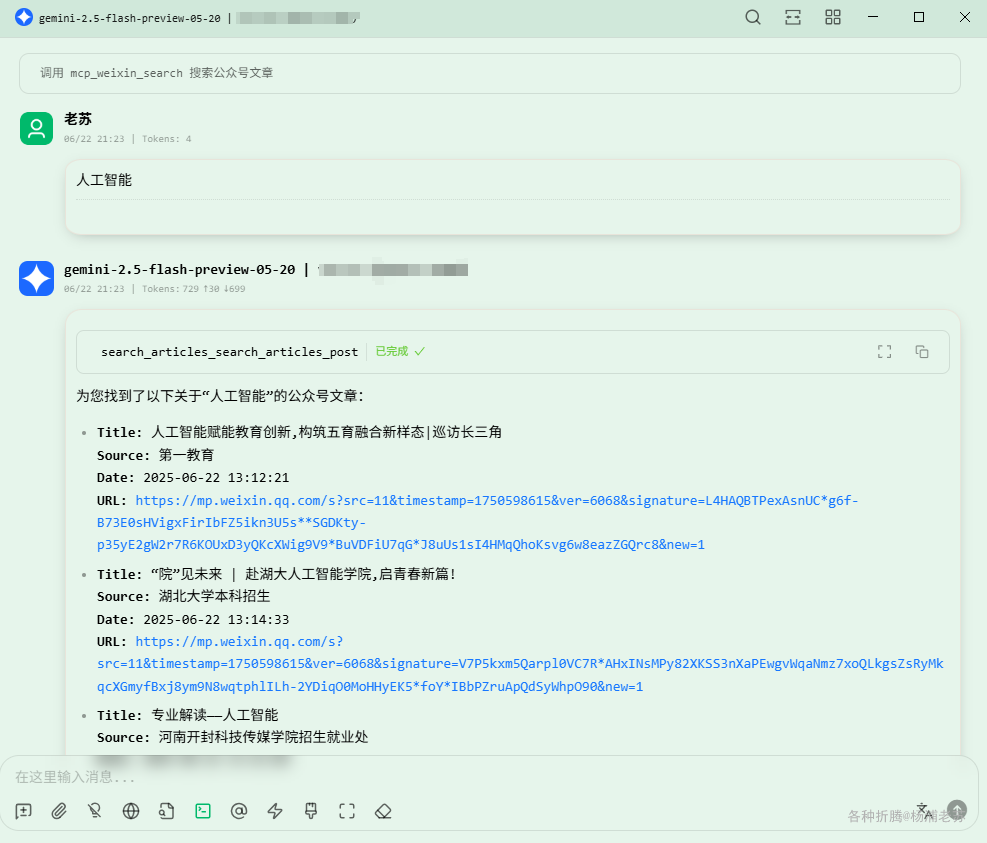Click Date 2025-06-22 13:12:21
This screenshot has width=987, height=843.
(216, 478)
